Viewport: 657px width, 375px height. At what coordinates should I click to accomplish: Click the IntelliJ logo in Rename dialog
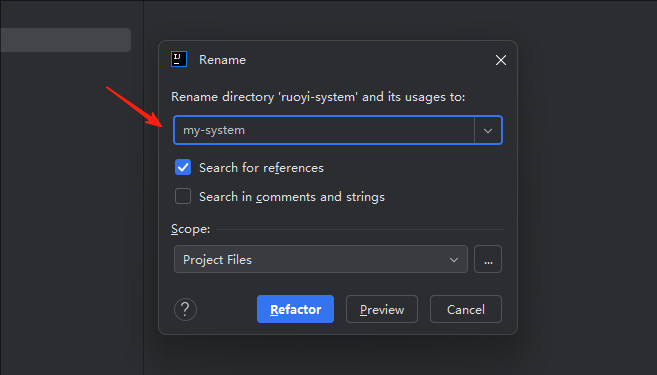179,59
